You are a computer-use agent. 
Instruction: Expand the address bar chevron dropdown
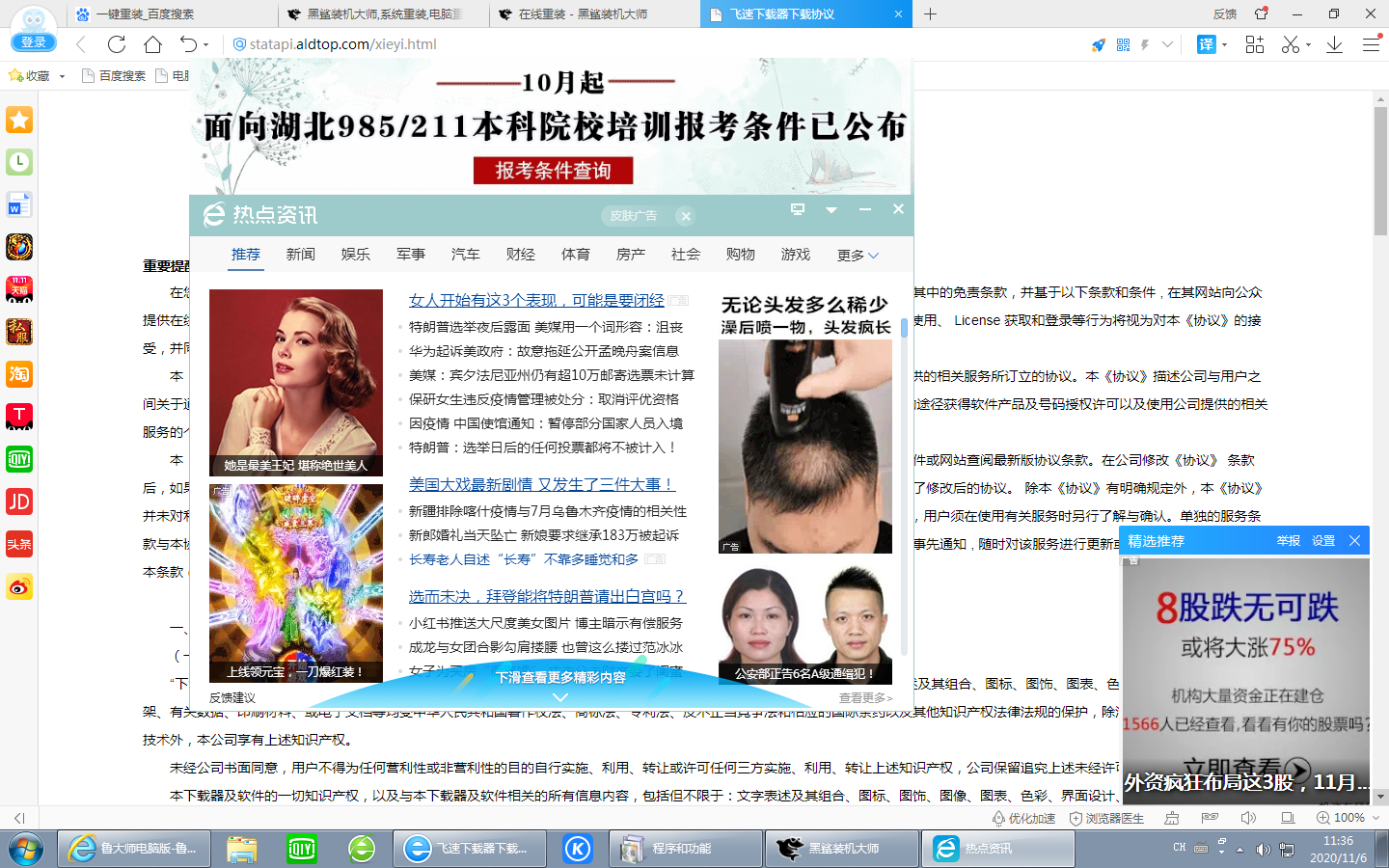tap(1168, 44)
